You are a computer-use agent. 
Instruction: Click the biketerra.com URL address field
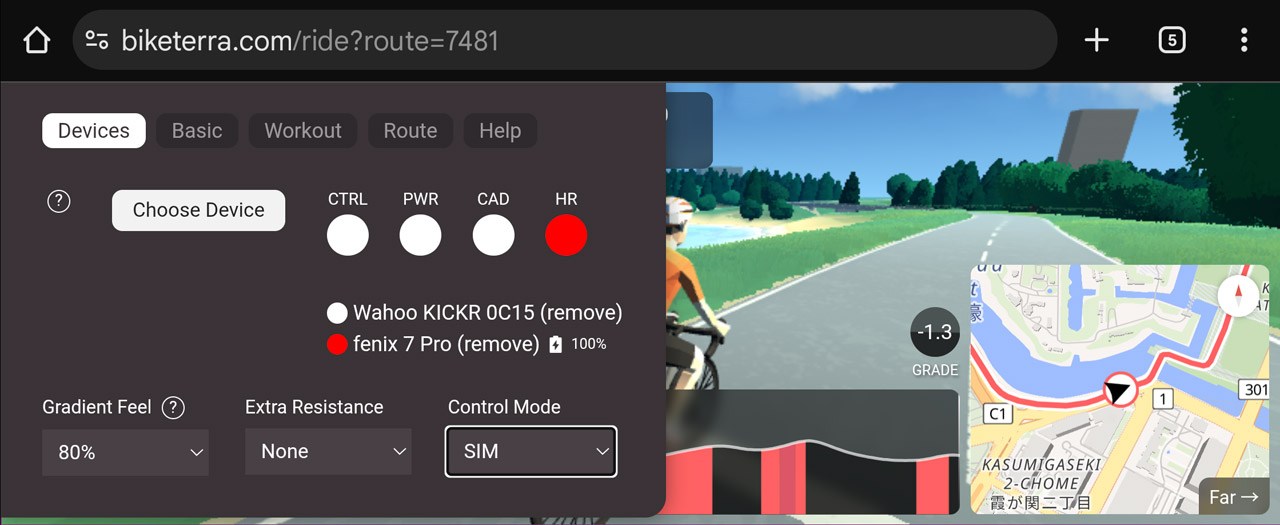point(565,40)
